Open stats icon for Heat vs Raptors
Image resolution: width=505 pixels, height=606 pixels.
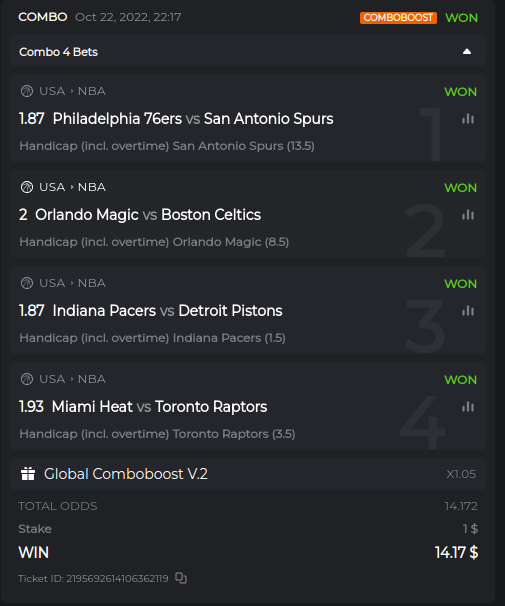point(468,407)
